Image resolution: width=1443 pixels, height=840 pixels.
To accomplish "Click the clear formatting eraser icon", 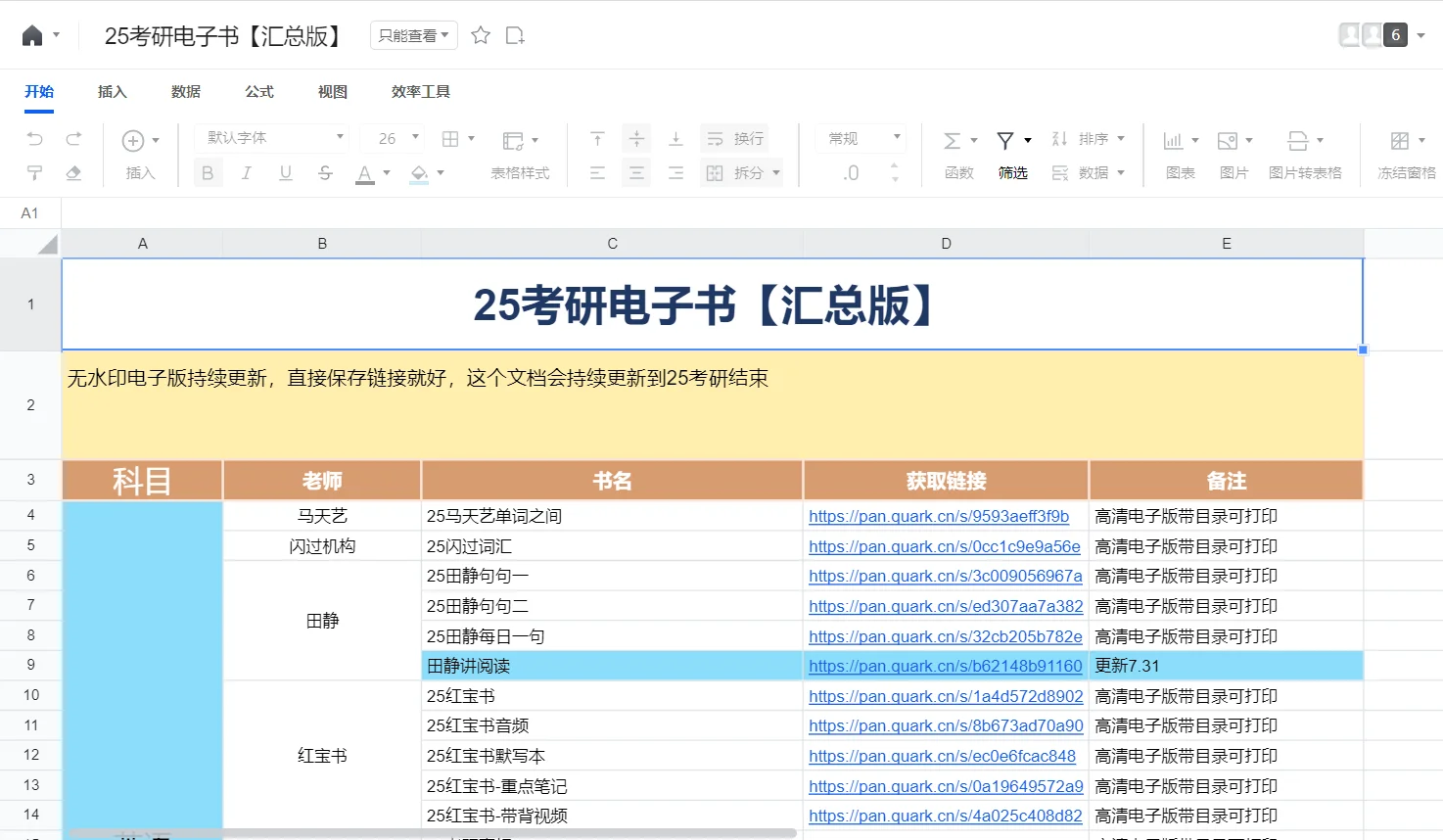I will point(73,173).
